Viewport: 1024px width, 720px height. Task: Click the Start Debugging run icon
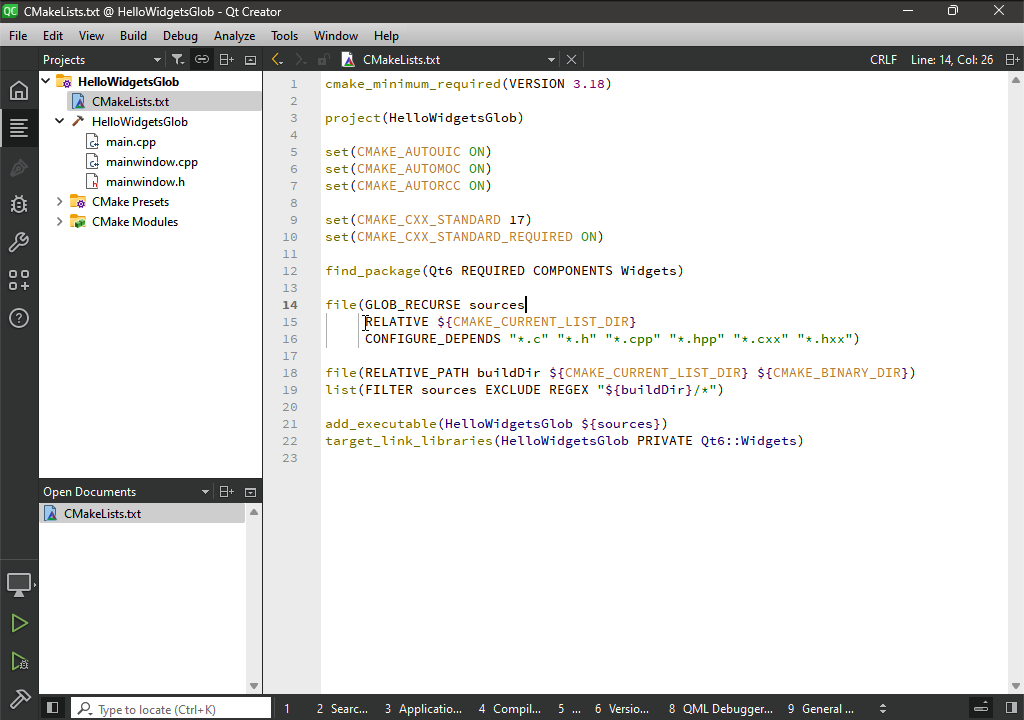coord(19,661)
